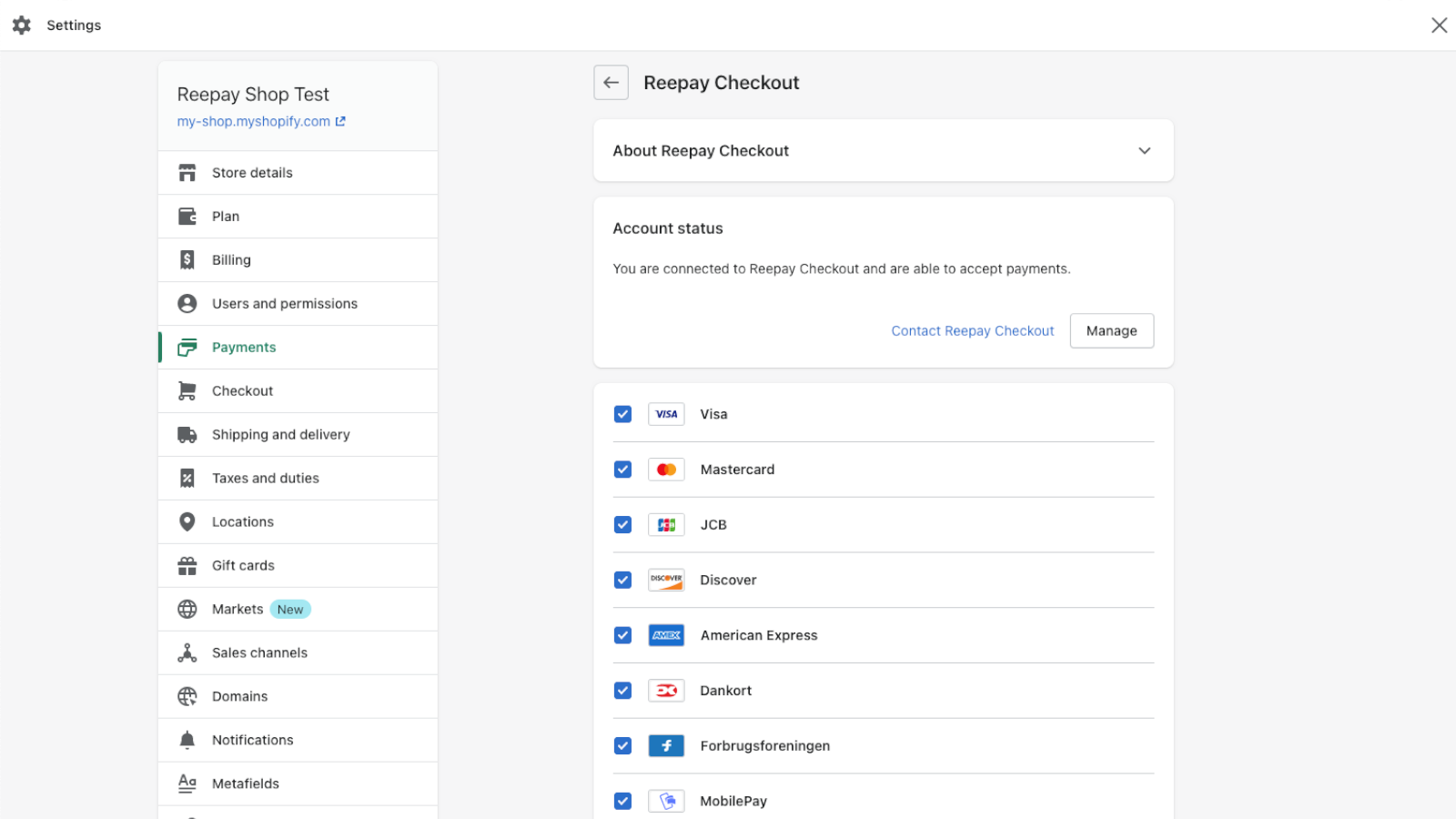Click the Metafields Aa icon
This screenshot has height=819, width=1456.
[x=187, y=784]
